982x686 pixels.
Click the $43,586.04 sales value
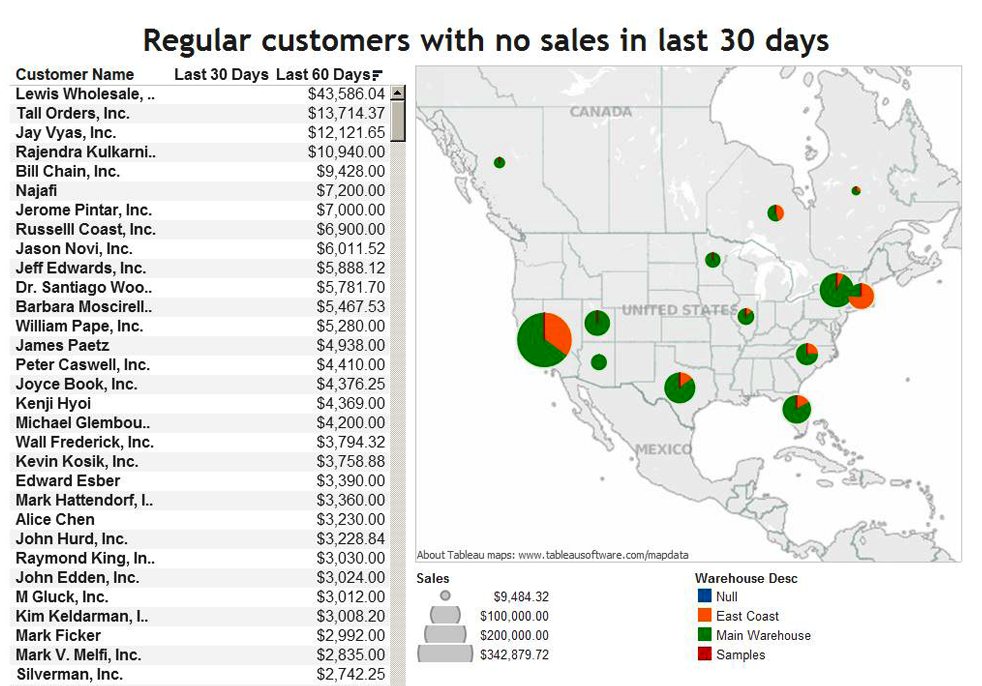[x=346, y=94]
